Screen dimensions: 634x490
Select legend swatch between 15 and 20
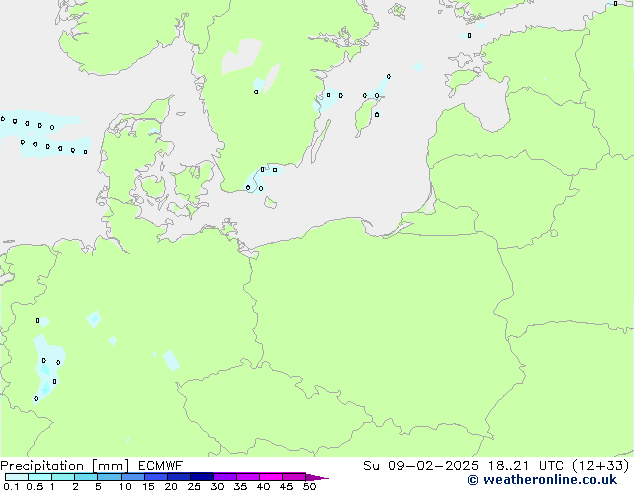click(155, 477)
